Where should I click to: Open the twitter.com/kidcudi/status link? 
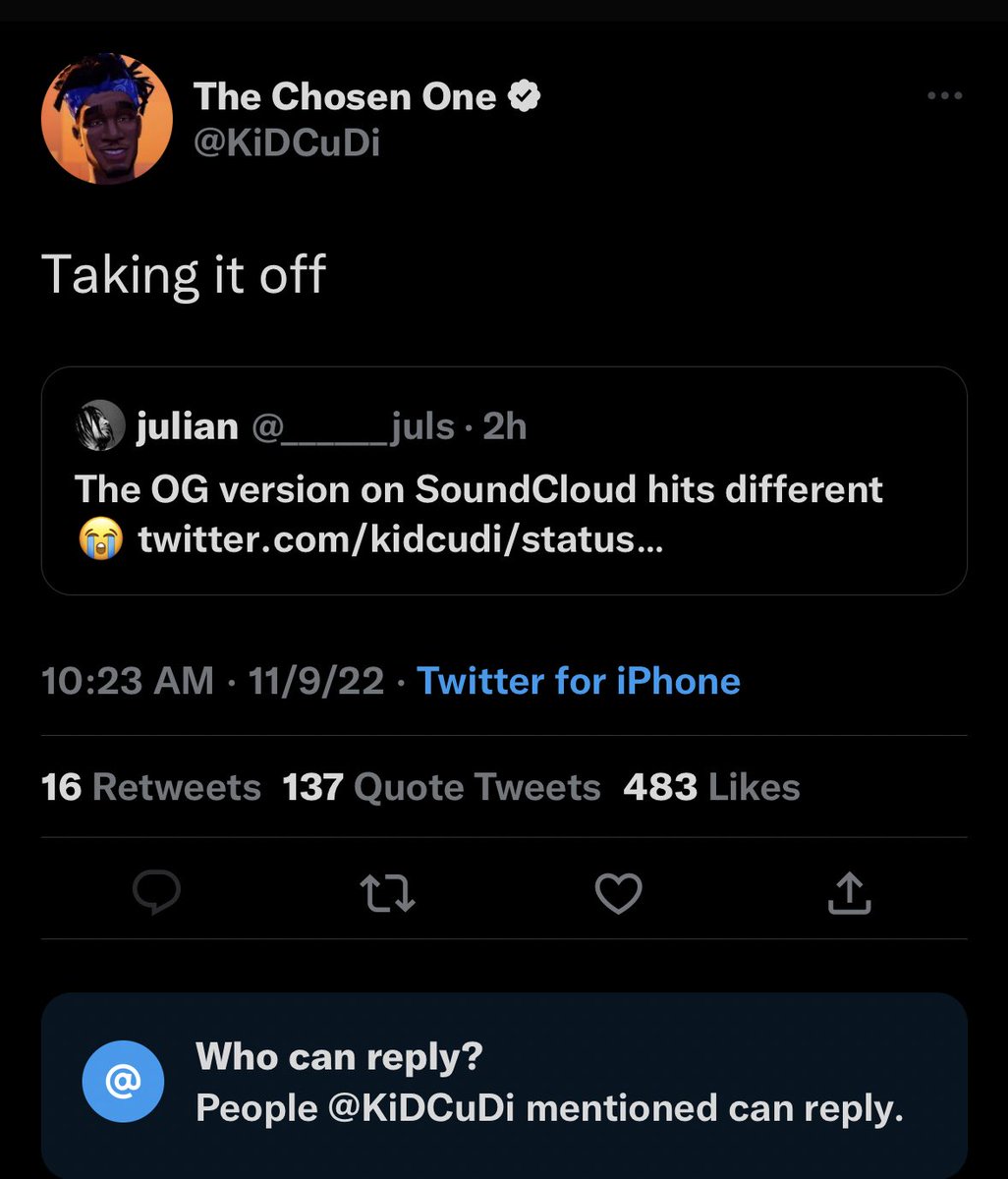point(401,540)
